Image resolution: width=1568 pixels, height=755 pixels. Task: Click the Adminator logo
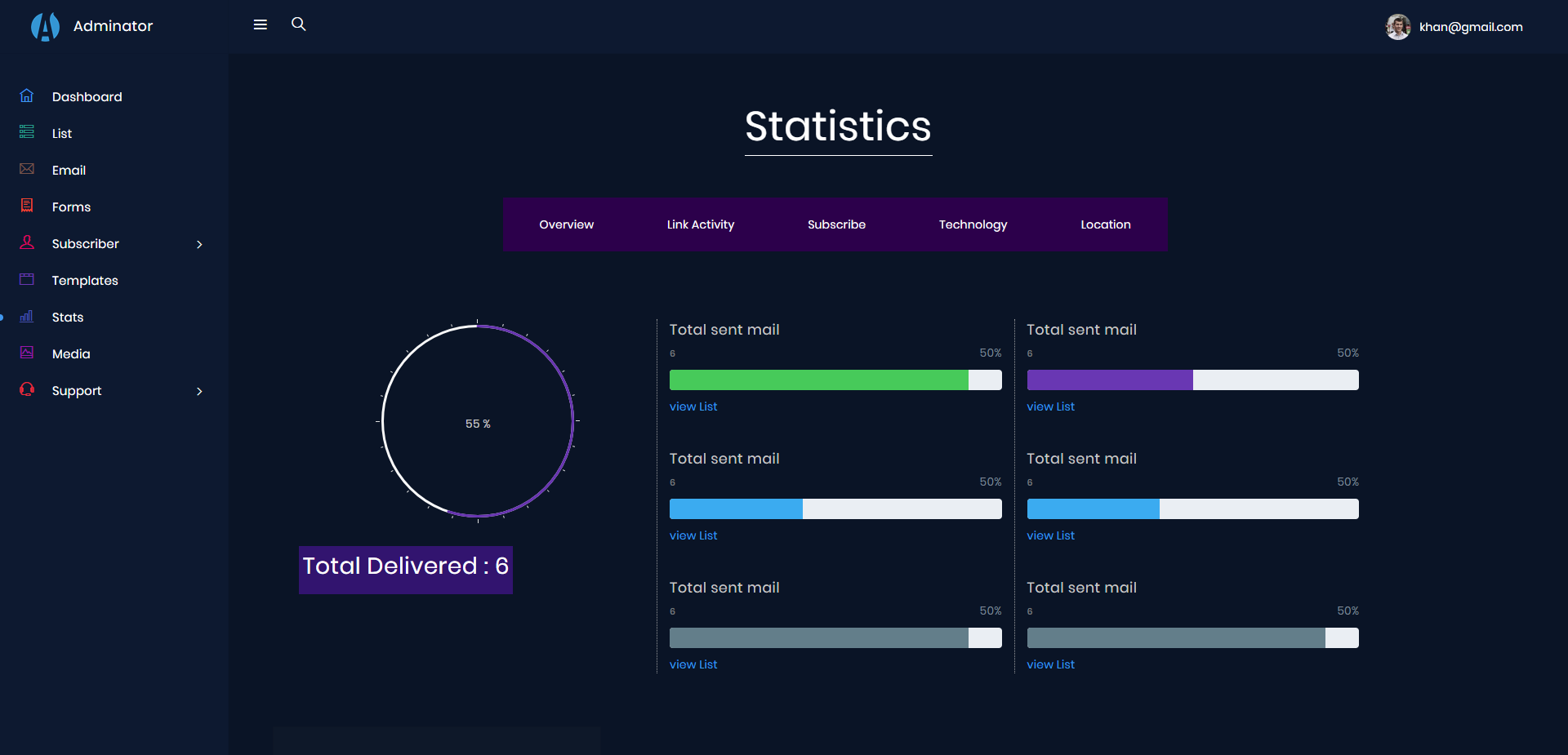coord(46,26)
